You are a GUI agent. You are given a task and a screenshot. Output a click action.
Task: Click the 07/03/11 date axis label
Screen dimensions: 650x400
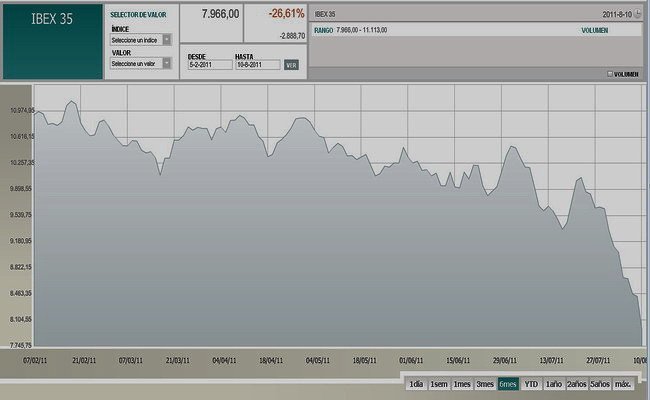(131, 360)
